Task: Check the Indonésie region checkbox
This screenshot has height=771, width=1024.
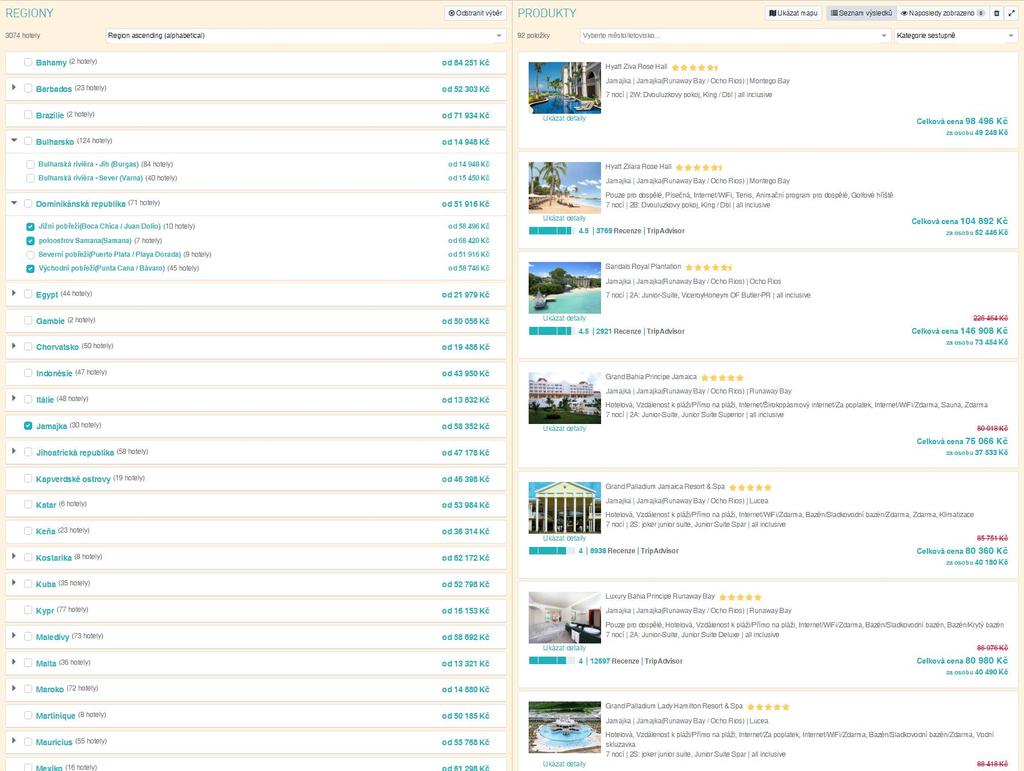Action: point(28,373)
